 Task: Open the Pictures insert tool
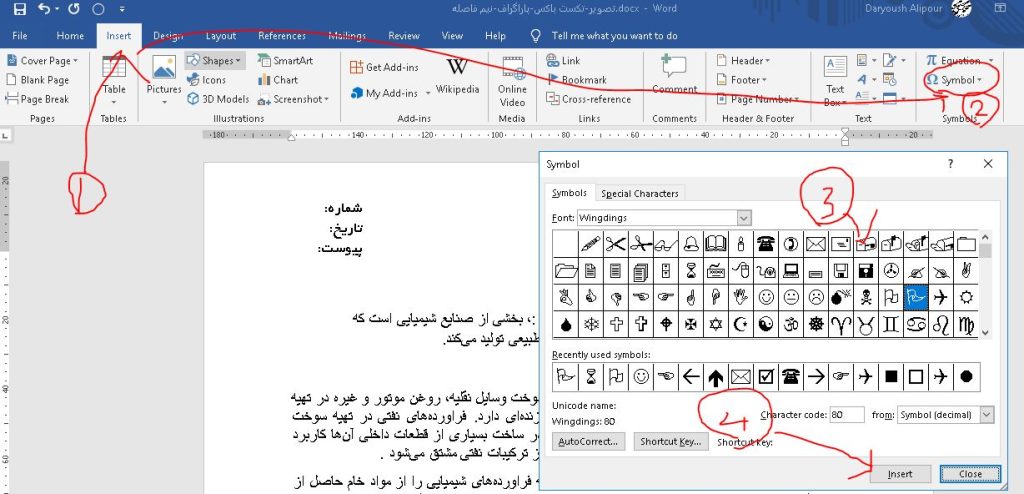164,76
